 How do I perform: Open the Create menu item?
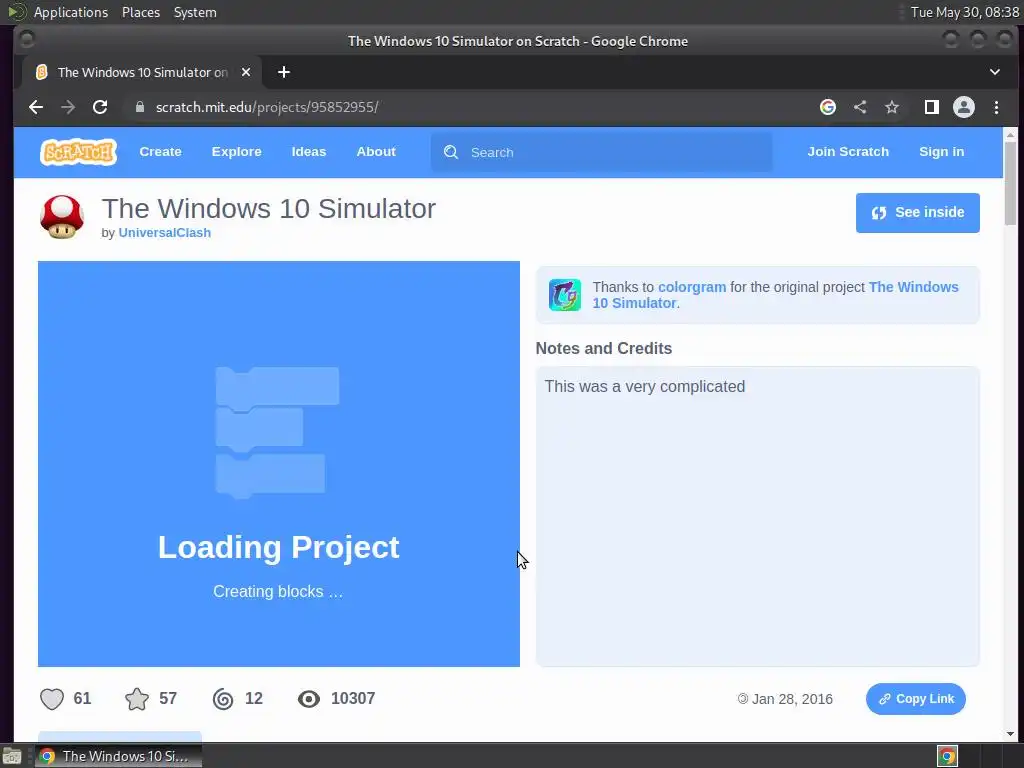(160, 152)
